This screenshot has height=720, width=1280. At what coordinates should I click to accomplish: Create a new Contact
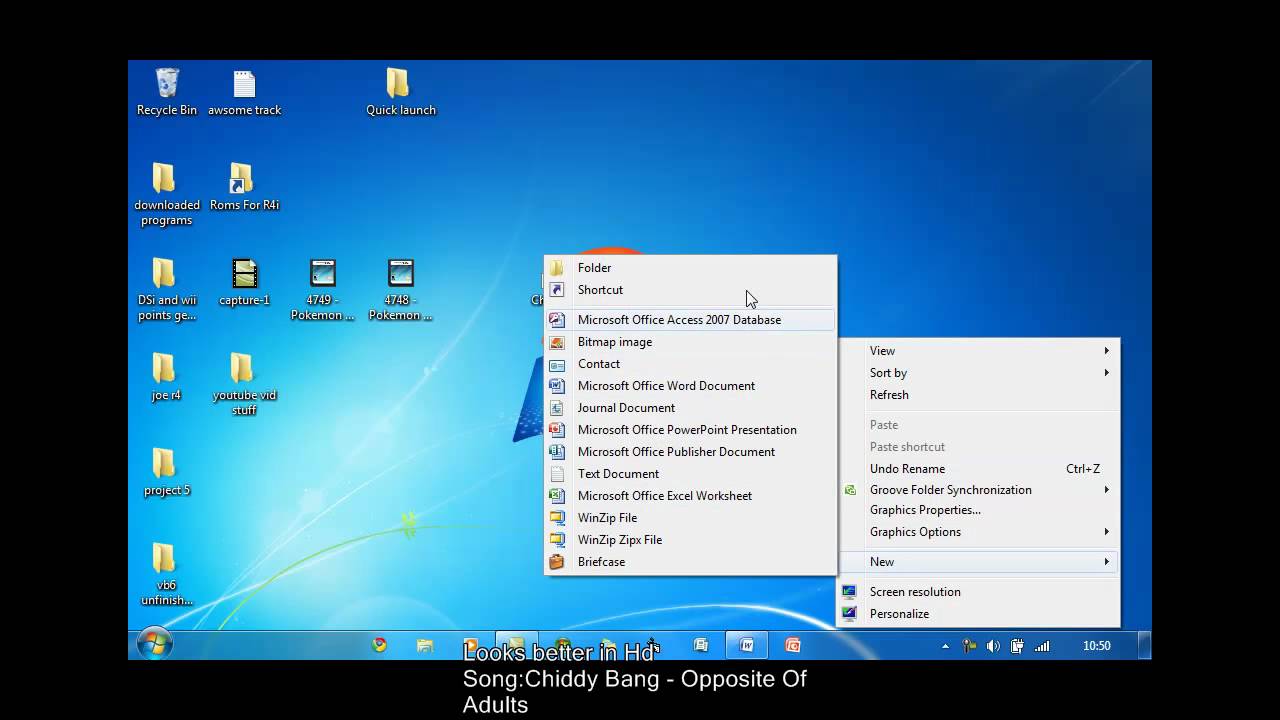[690, 364]
